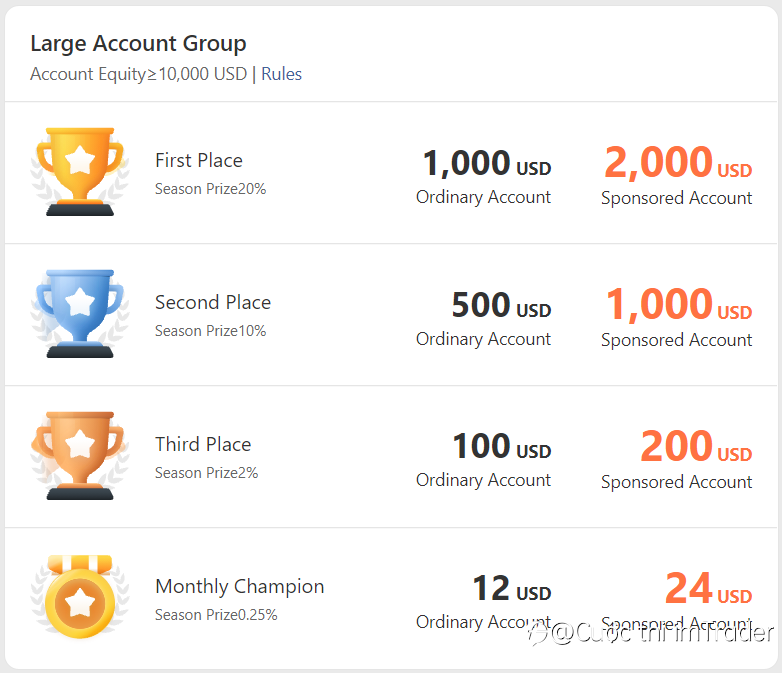Click the Account Equity≥10,000 USD text

(139, 74)
